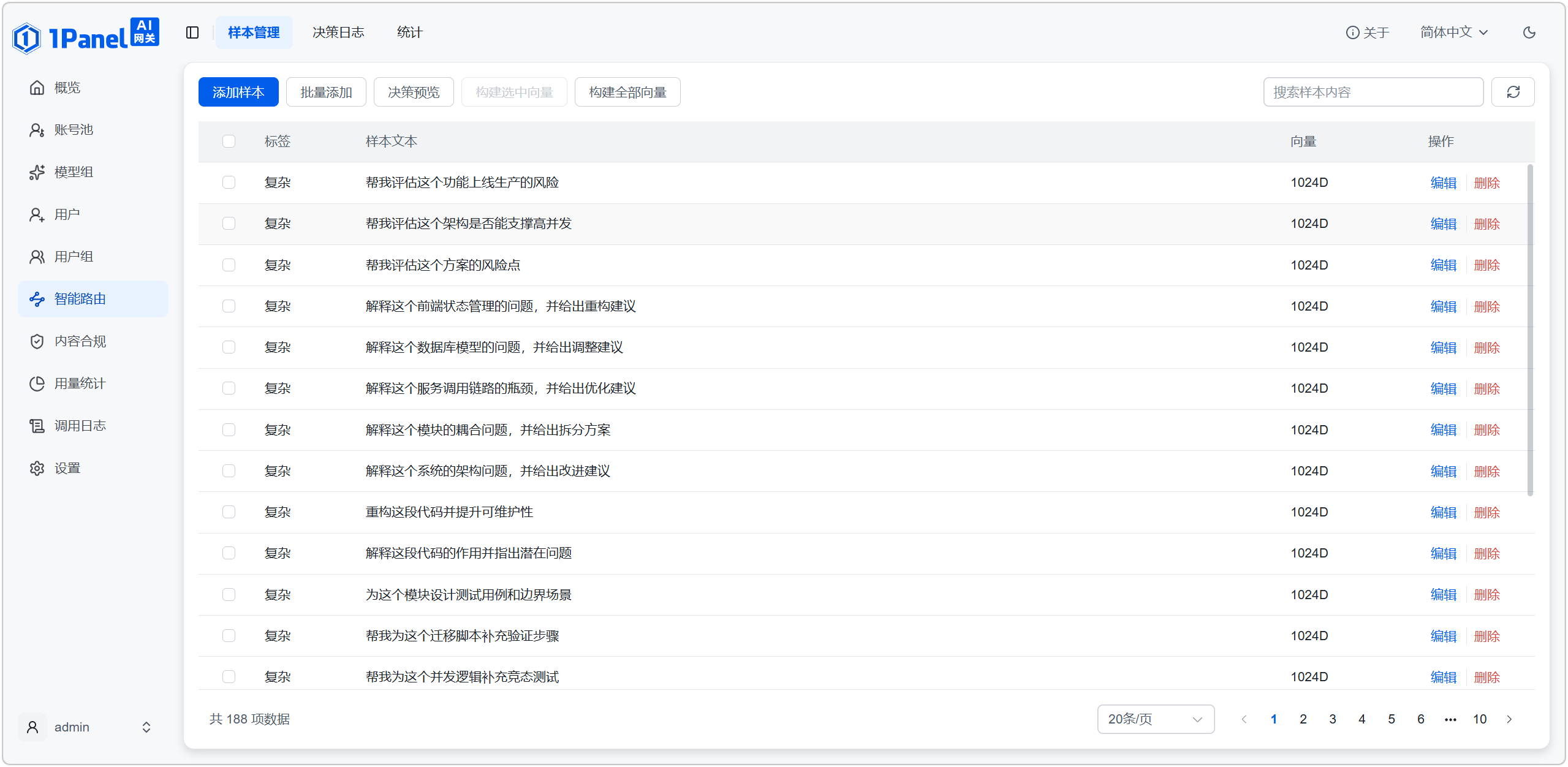Viewport: 1568px width, 767px height.
Task: Go to page 5
Action: pos(1392,719)
